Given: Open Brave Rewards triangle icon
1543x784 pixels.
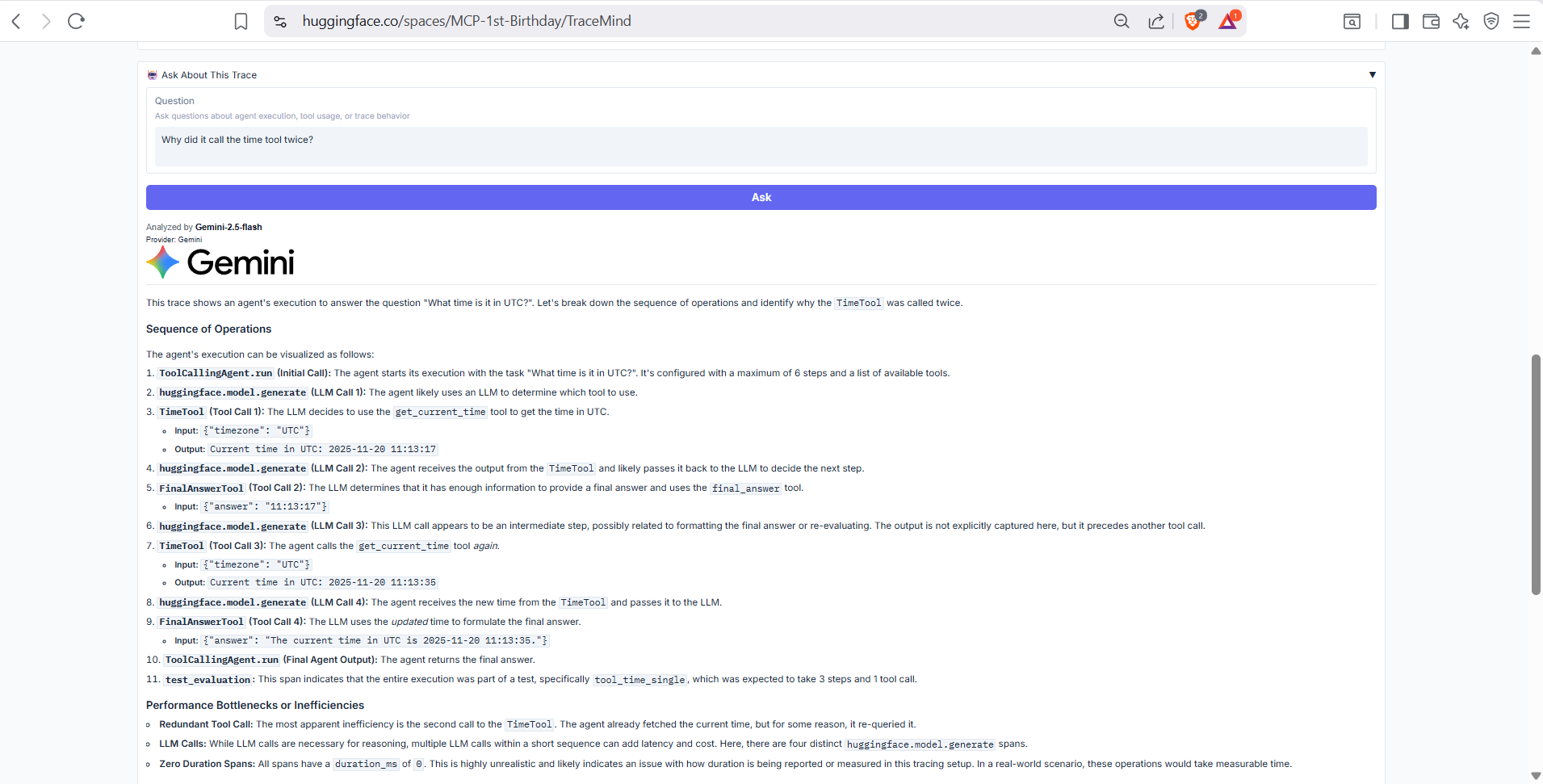Looking at the screenshot, I should pos(1228,21).
